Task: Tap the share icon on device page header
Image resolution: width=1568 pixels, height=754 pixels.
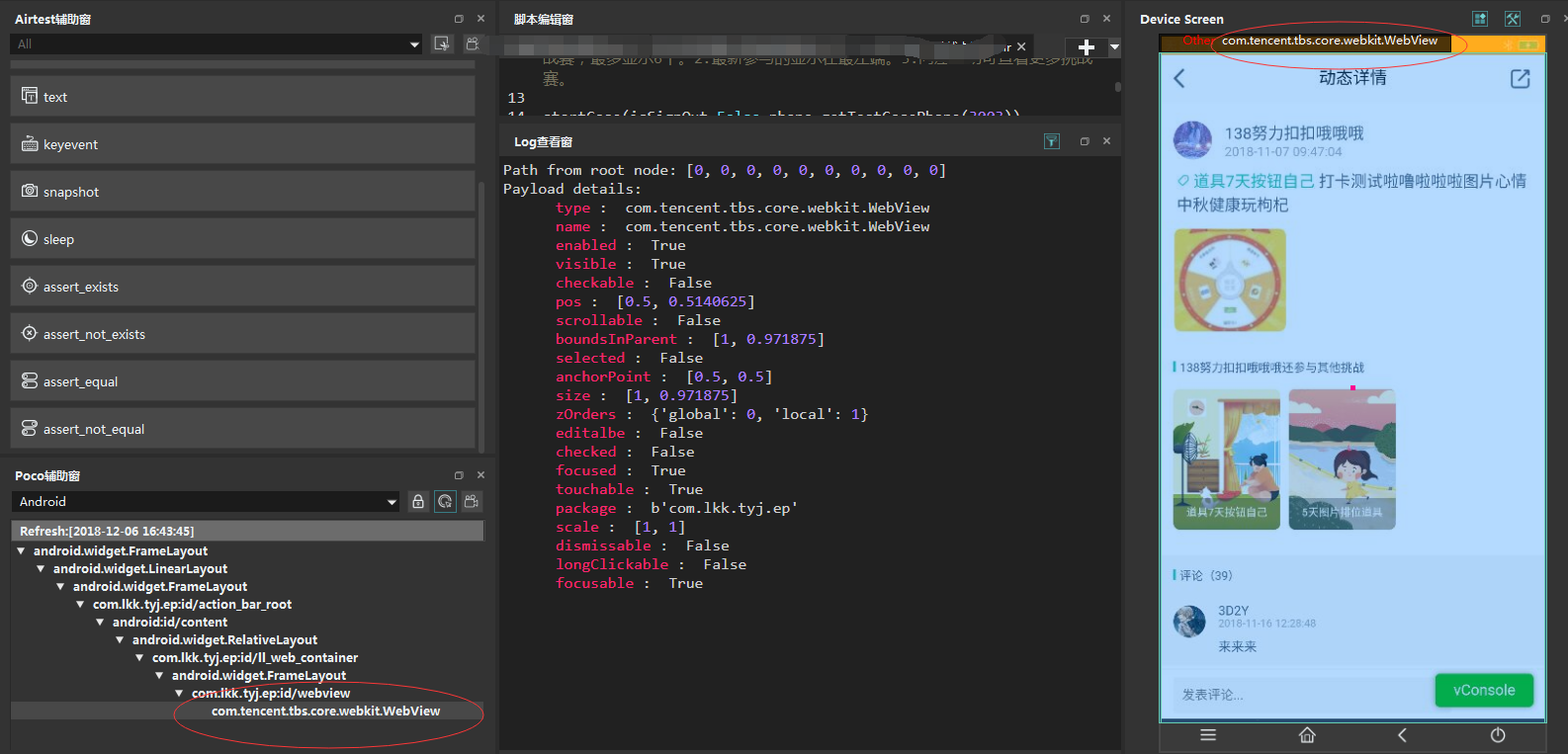Action: pos(1521,79)
